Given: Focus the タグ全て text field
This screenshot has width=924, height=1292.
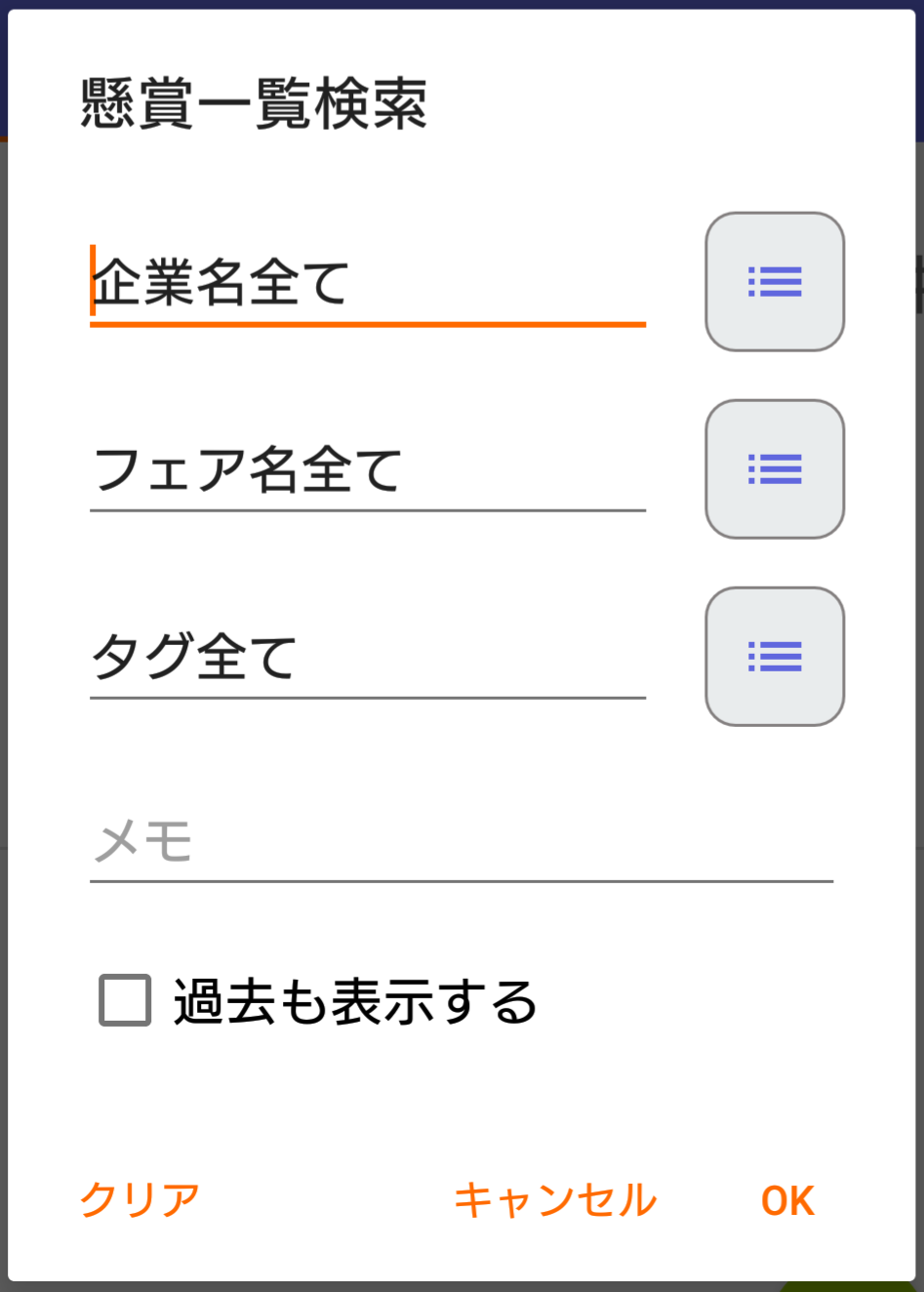Looking at the screenshot, I should [x=367, y=658].
